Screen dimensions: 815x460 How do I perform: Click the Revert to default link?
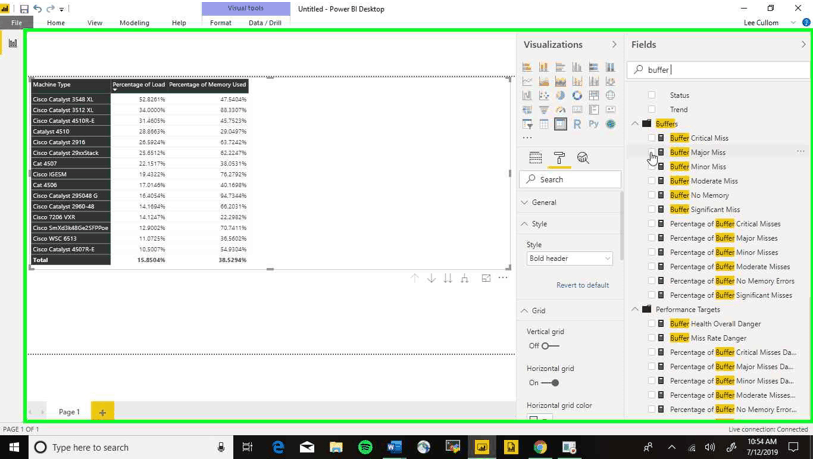(582, 285)
